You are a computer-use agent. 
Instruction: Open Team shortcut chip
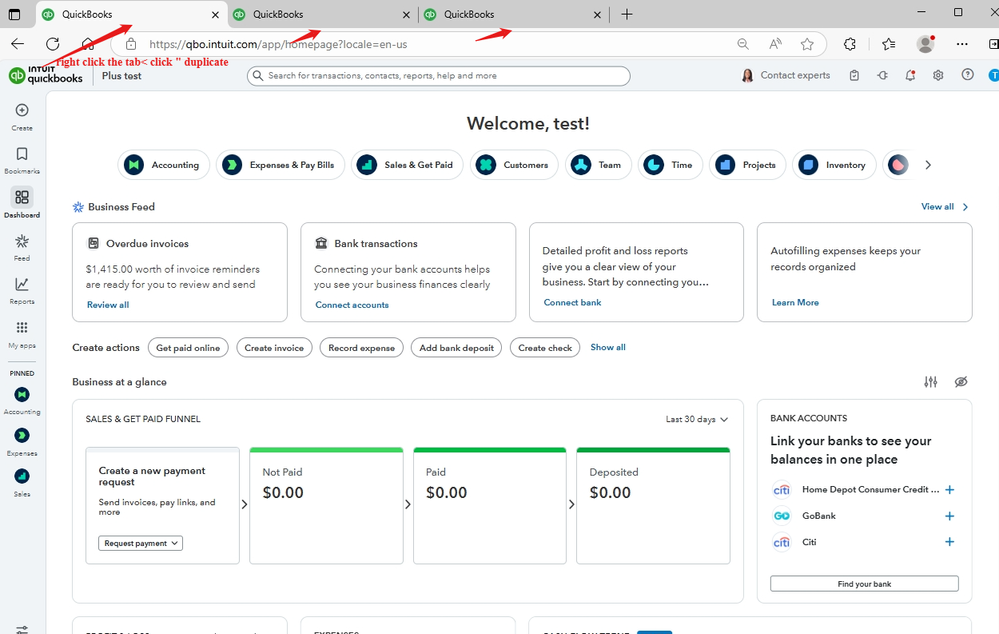pyautogui.click(x=598, y=165)
